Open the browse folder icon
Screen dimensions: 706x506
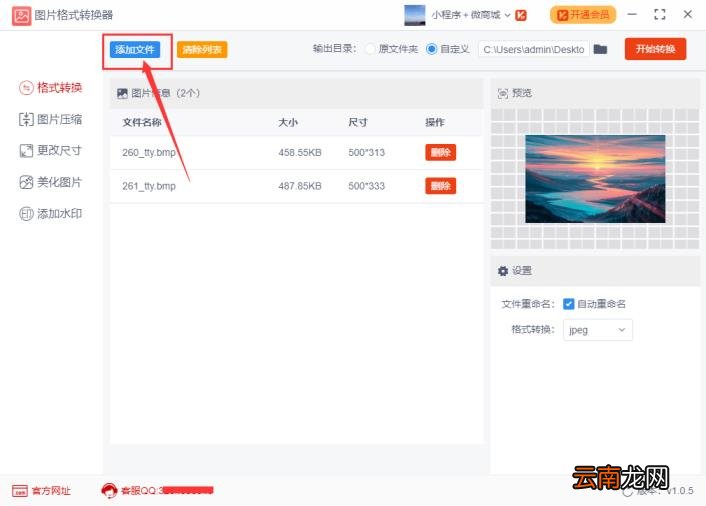tap(600, 49)
